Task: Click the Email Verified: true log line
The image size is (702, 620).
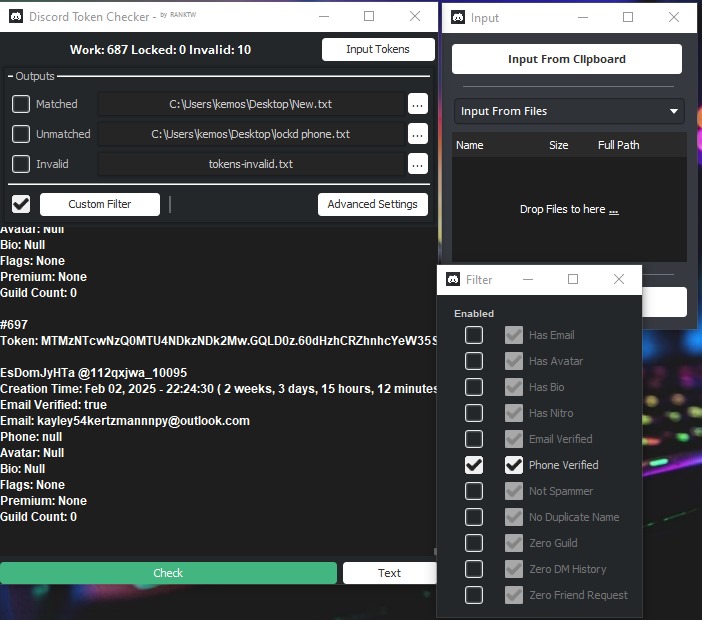Action: (x=53, y=405)
